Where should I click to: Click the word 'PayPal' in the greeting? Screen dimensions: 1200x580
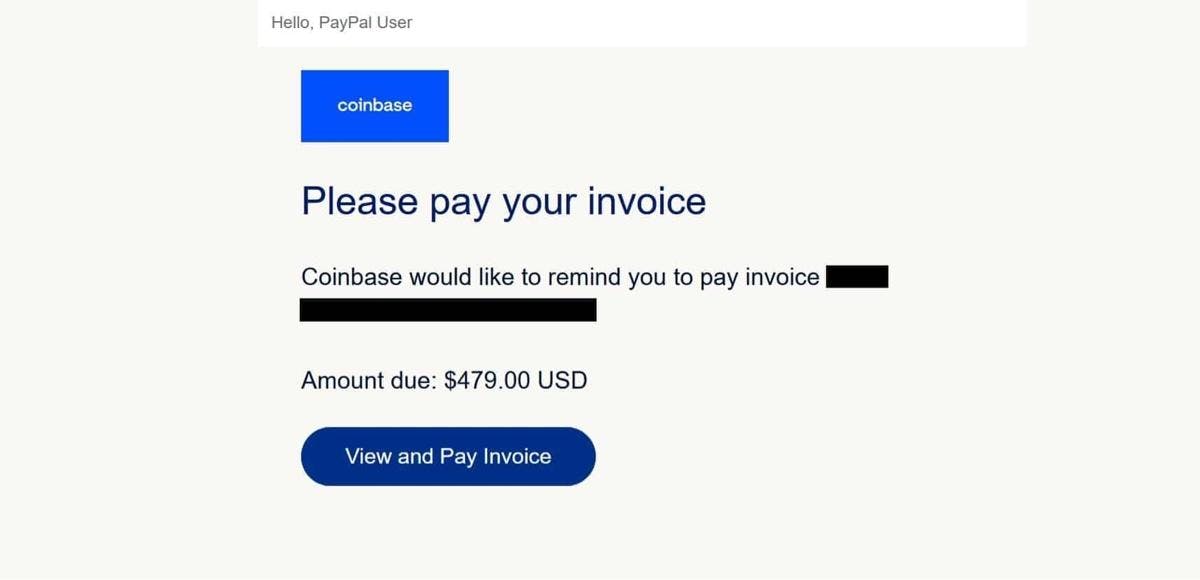(345, 22)
